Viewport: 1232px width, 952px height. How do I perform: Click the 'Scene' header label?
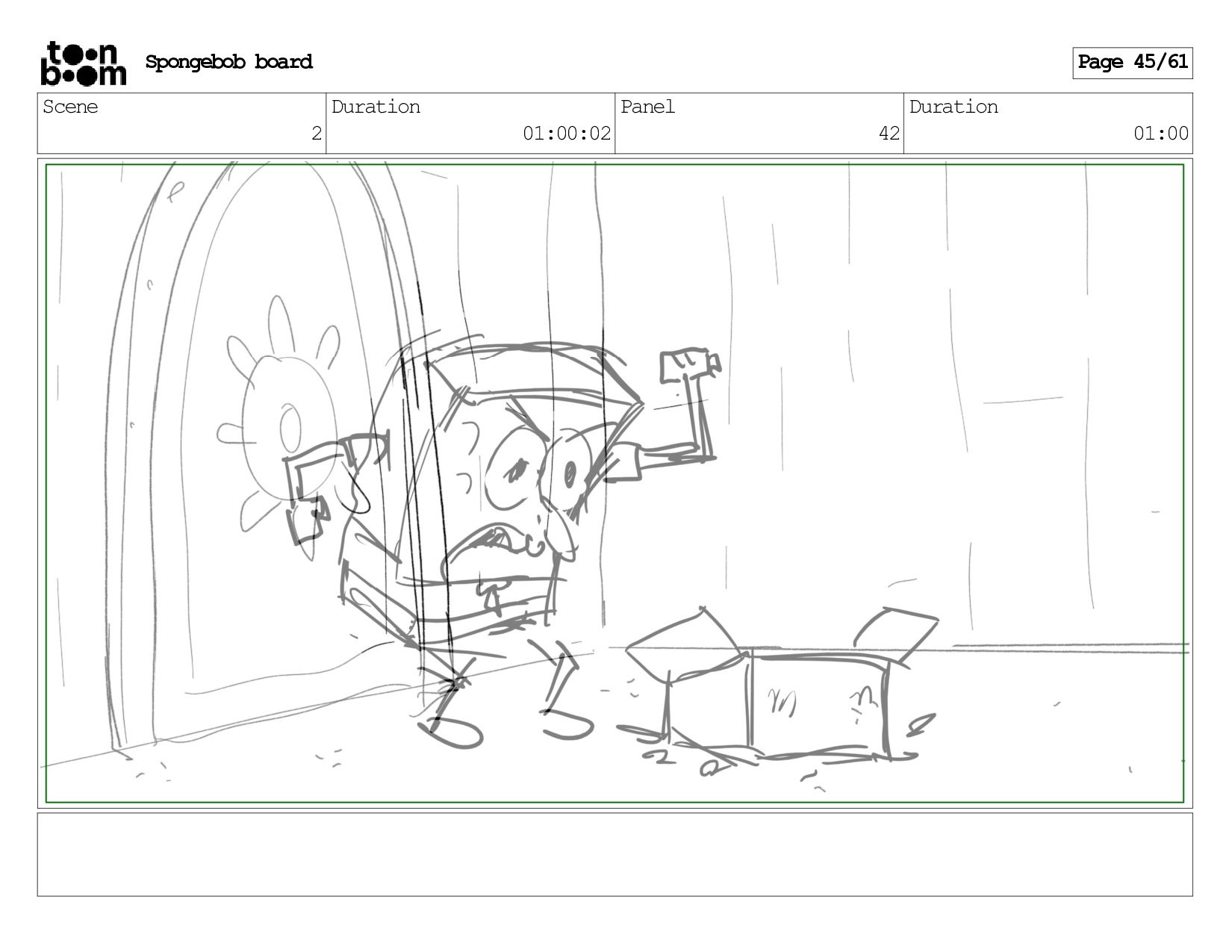[70, 107]
